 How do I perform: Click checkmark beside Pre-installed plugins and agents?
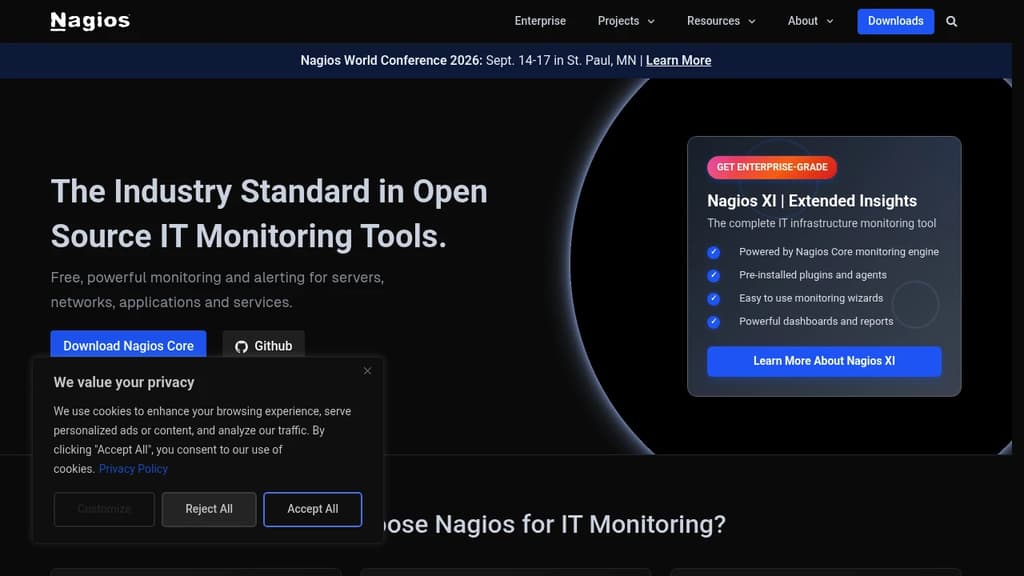[713, 275]
